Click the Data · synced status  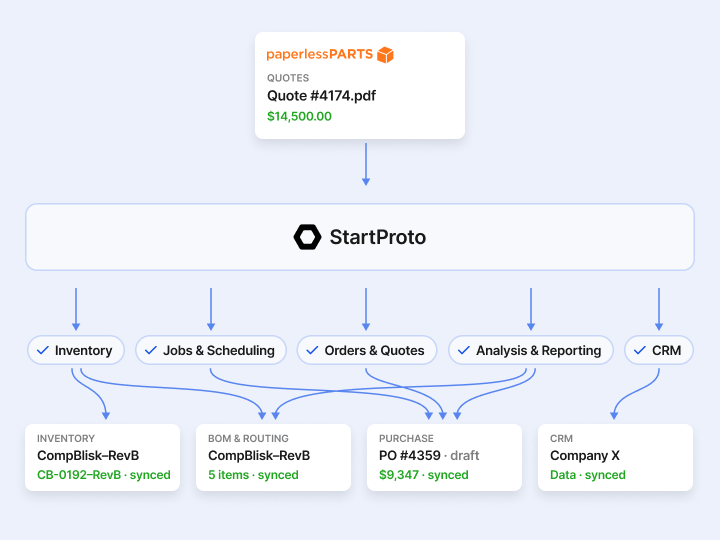pos(588,475)
